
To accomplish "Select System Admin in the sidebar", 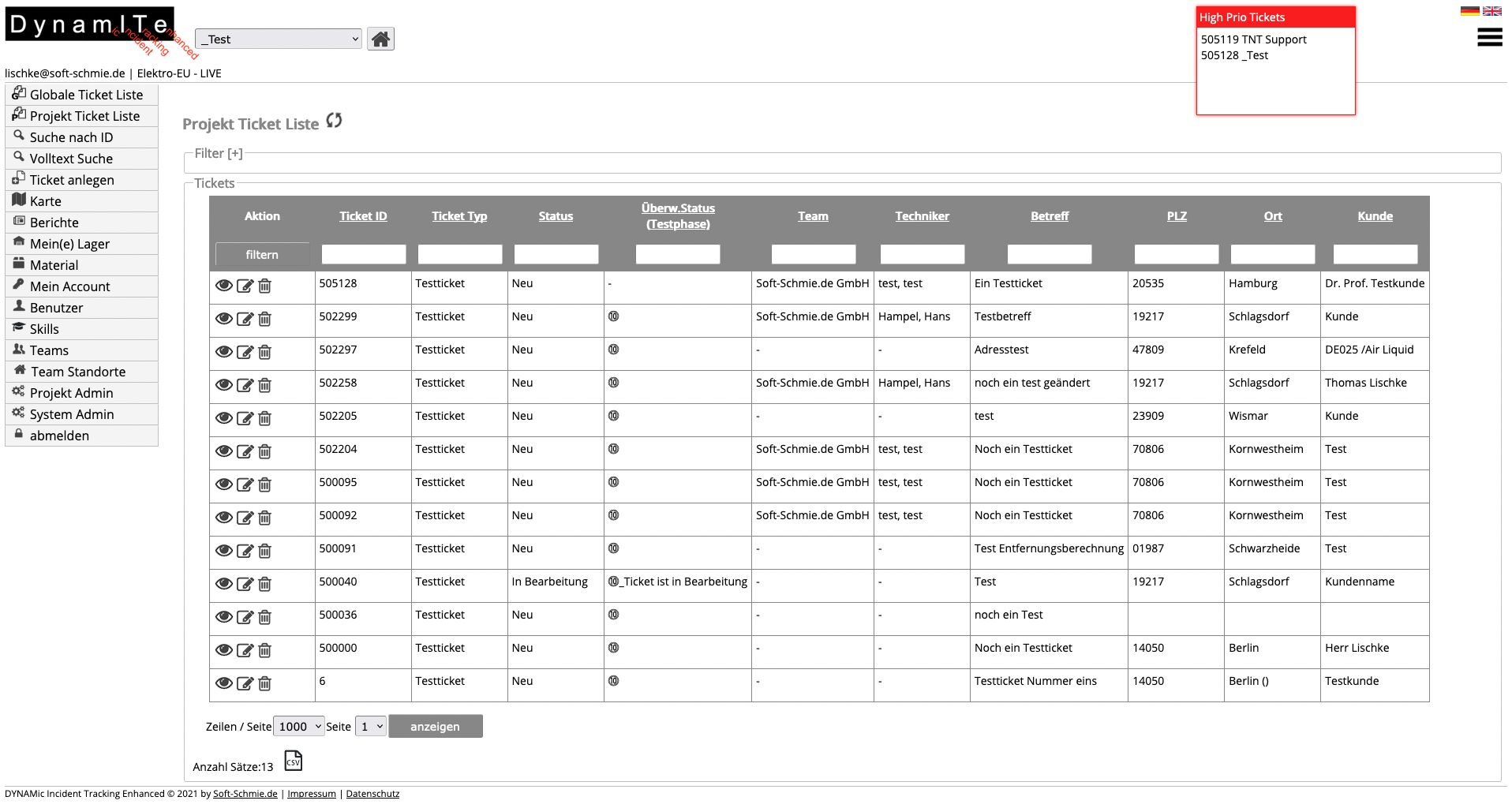I will coord(72,413).
